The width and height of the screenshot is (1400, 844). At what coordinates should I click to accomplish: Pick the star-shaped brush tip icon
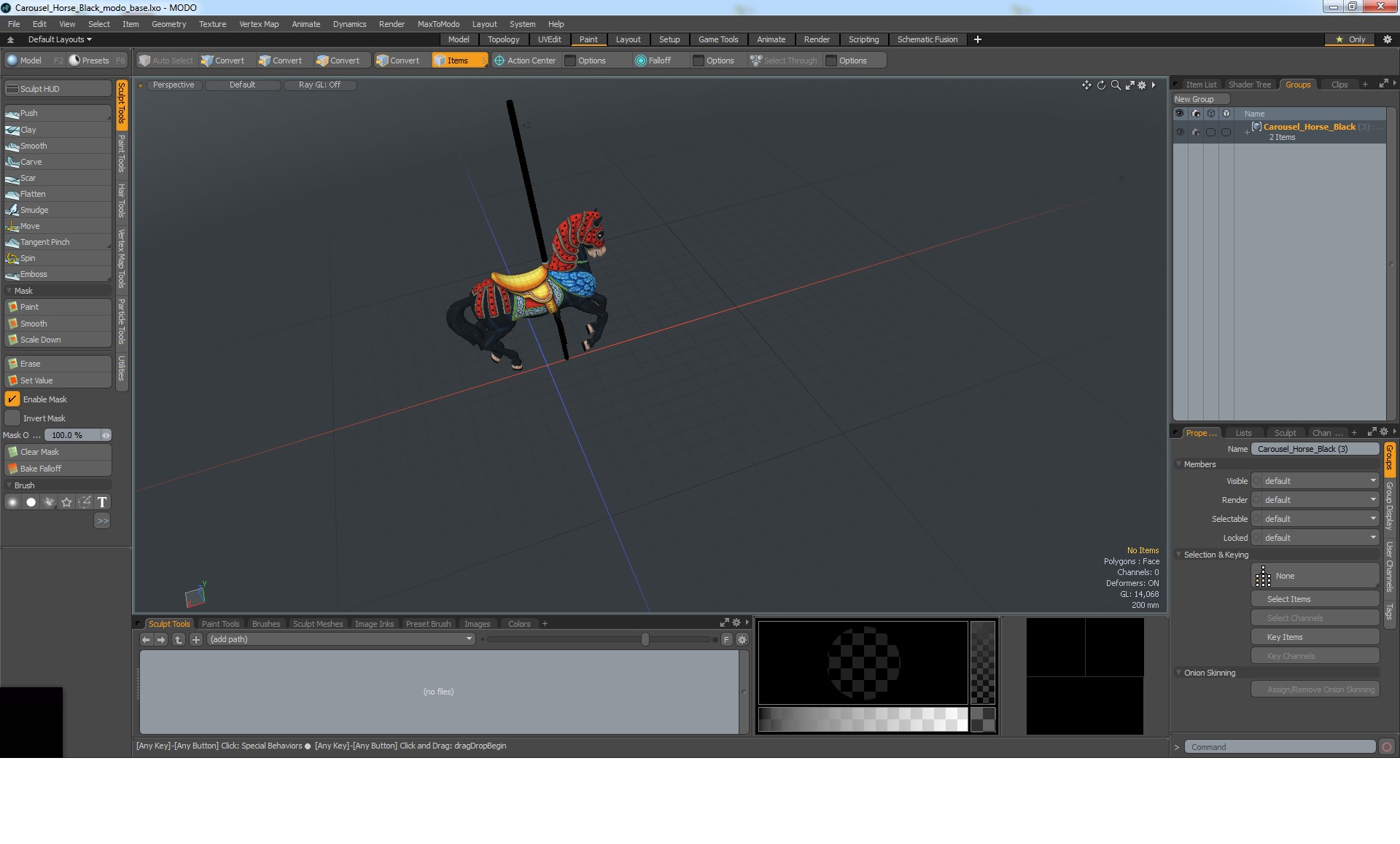point(66,502)
